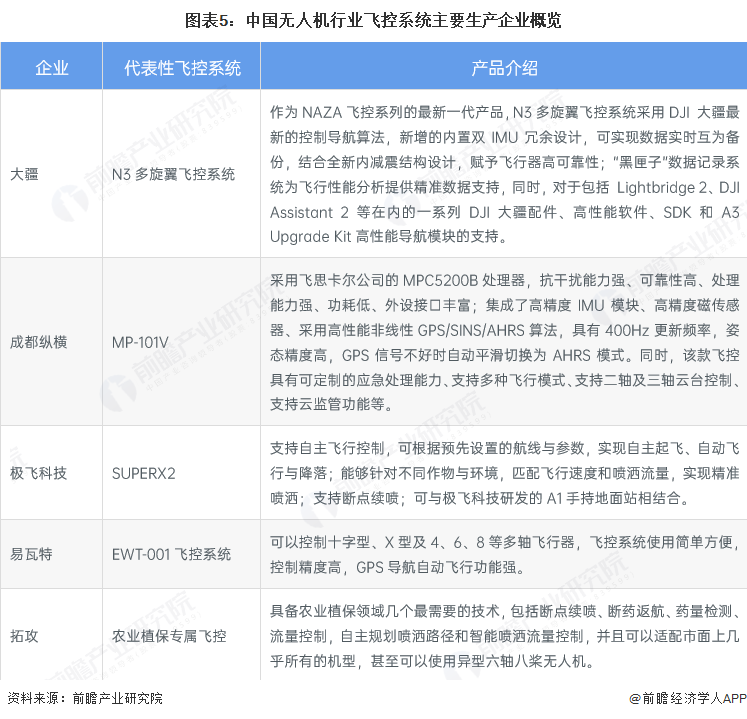This screenshot has width=747, height=719.
Task: Click the source note '资料来源：前瞻产业研究院'
Action: click(x=85, y=698)
